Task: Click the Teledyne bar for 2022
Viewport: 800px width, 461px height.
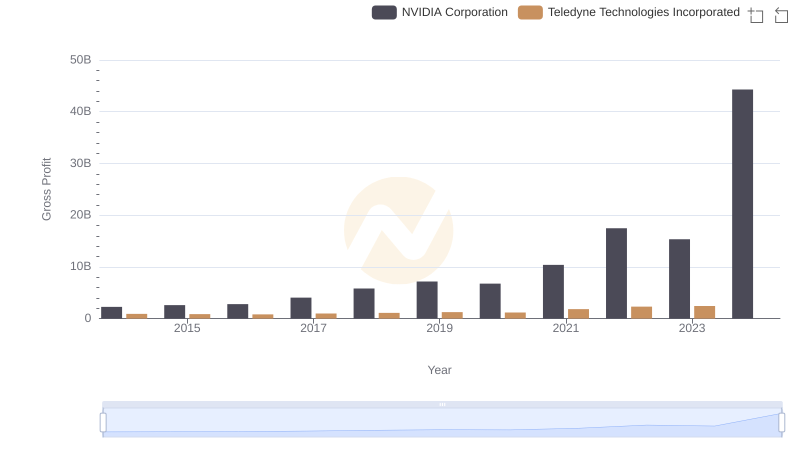Action: pyautogui.click(x=641, y=313)
